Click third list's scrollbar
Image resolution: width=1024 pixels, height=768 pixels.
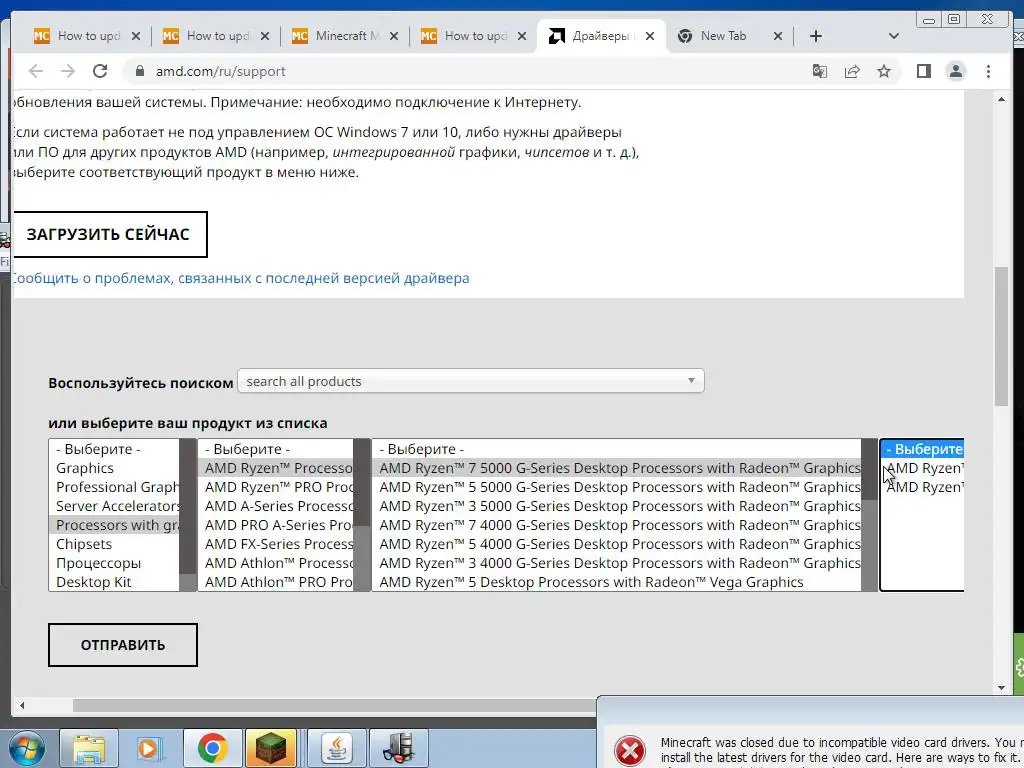869,515
